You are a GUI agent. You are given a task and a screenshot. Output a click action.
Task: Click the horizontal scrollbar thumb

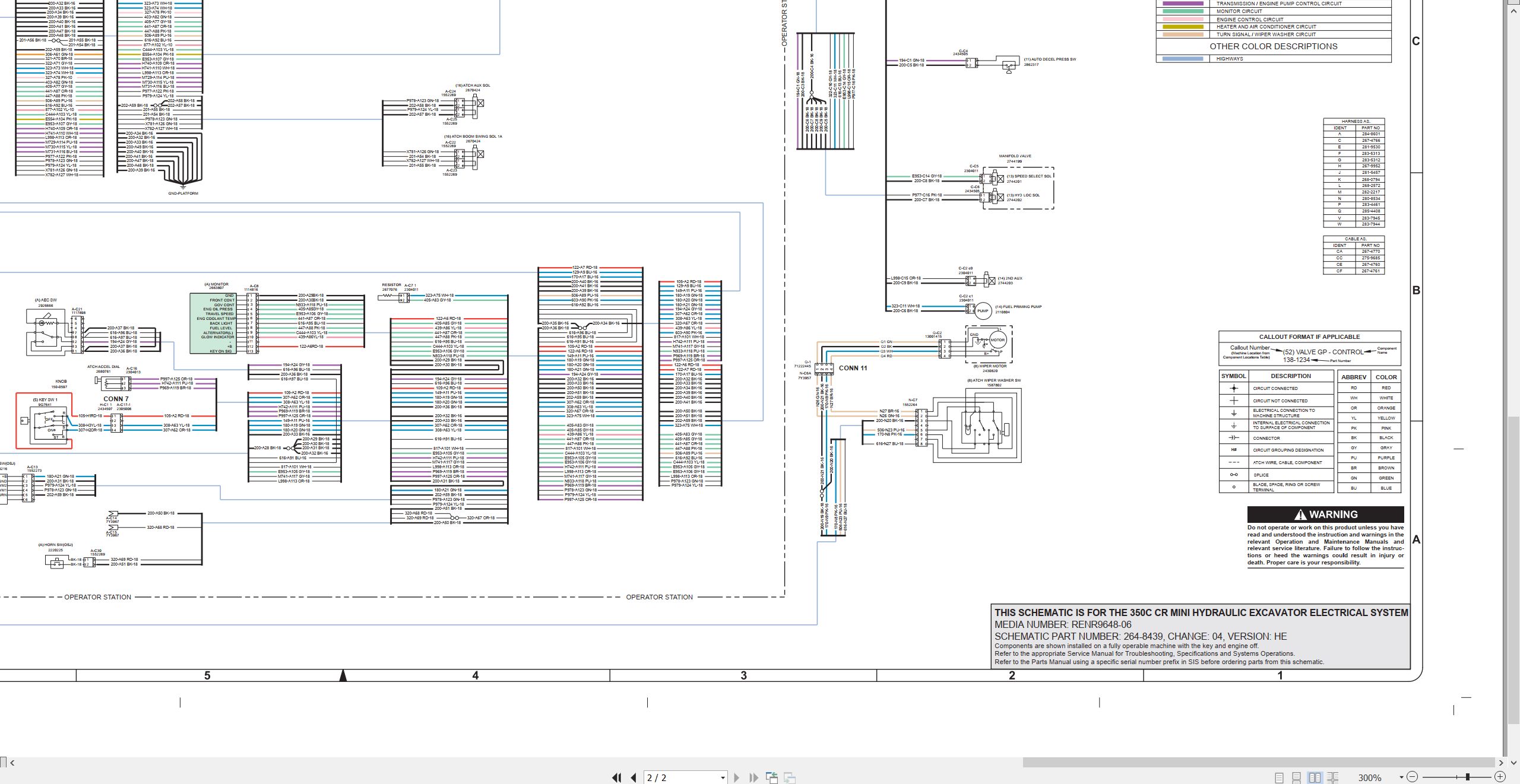(1258, 762)
